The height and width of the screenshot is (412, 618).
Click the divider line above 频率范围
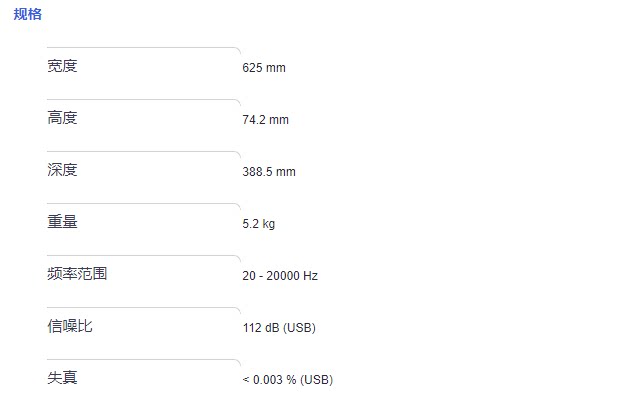(x=142, y=255)
